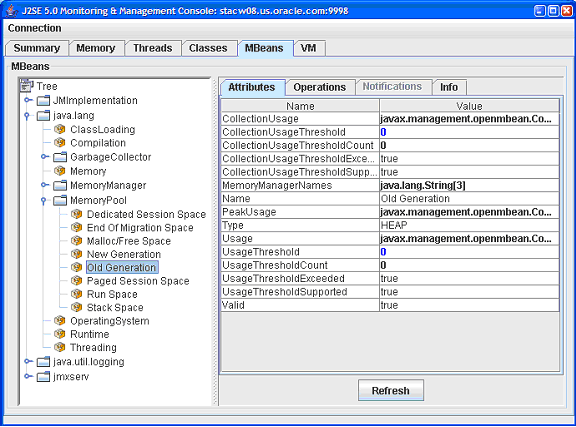
Task: Click the Old Generation bean icon
Action: tap(76, 267)
